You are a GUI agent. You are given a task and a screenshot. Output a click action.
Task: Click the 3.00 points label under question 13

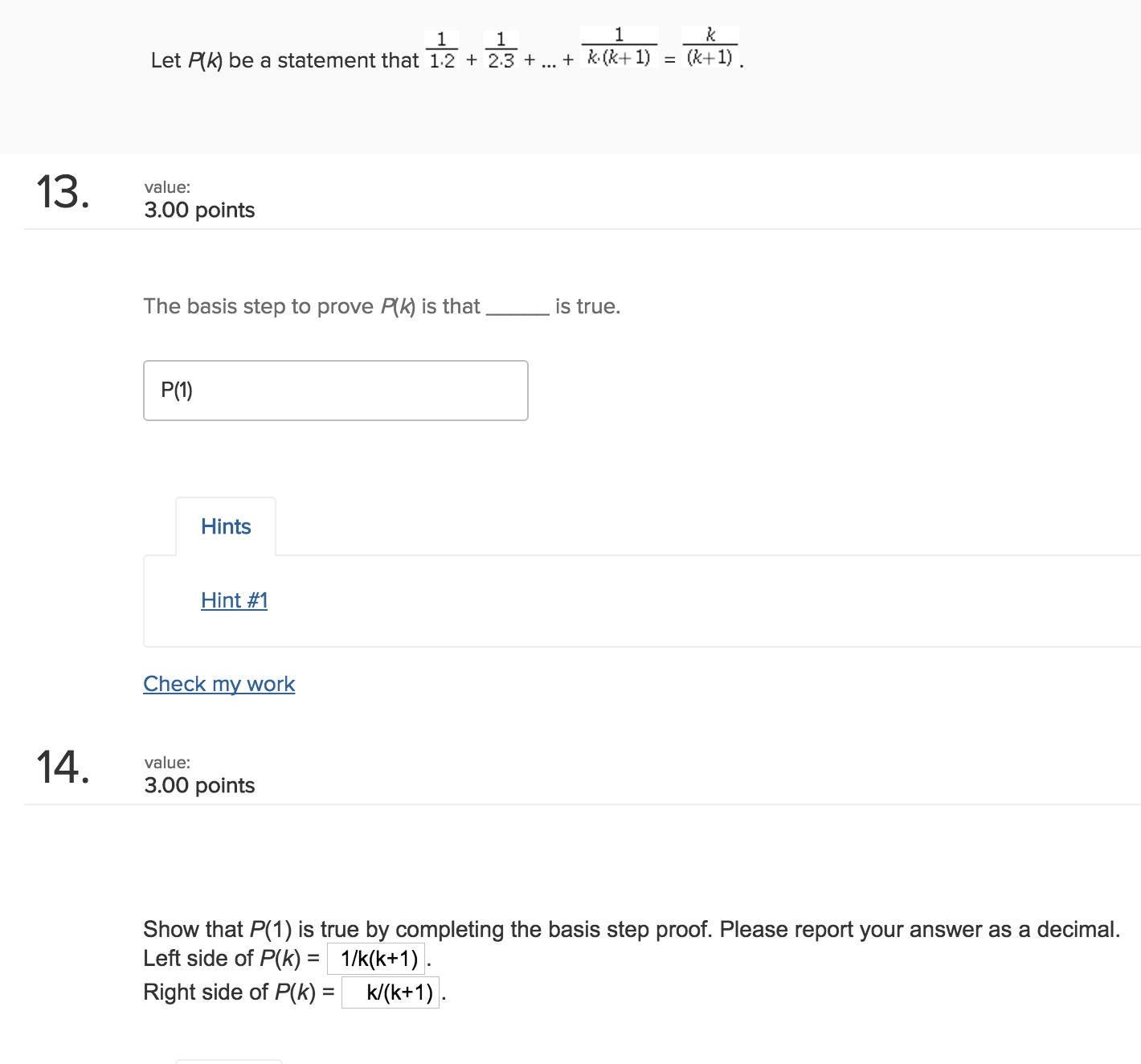(198, 210)
